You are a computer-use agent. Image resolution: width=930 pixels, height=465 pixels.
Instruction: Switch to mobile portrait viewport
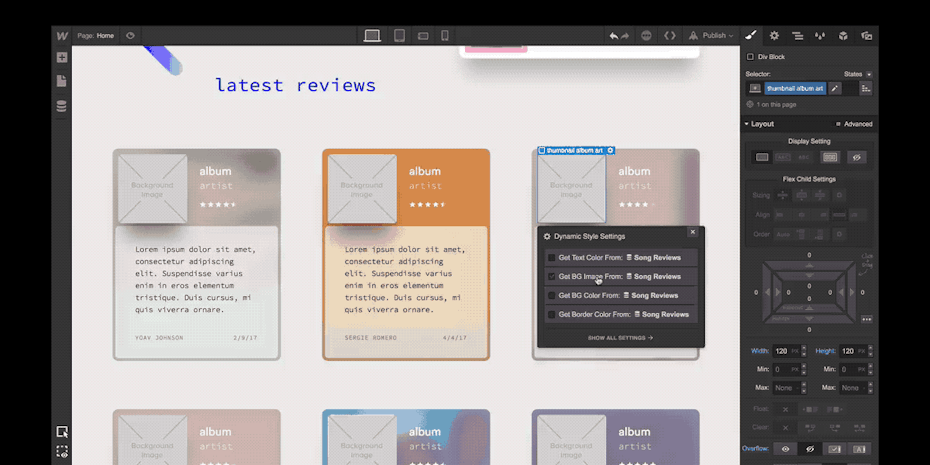point(445,36)
